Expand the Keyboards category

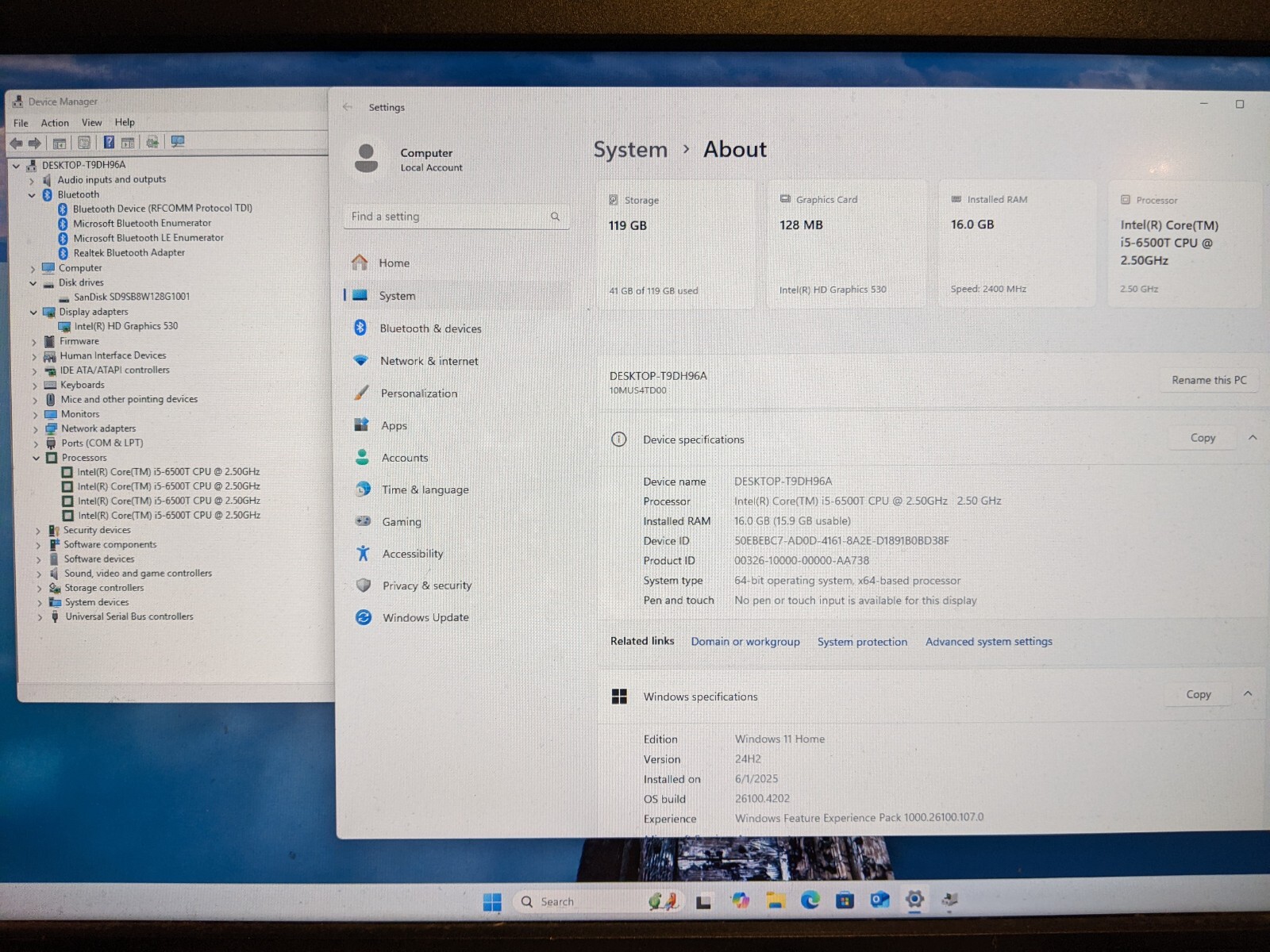pyautogui.click(x=34, y=386)
